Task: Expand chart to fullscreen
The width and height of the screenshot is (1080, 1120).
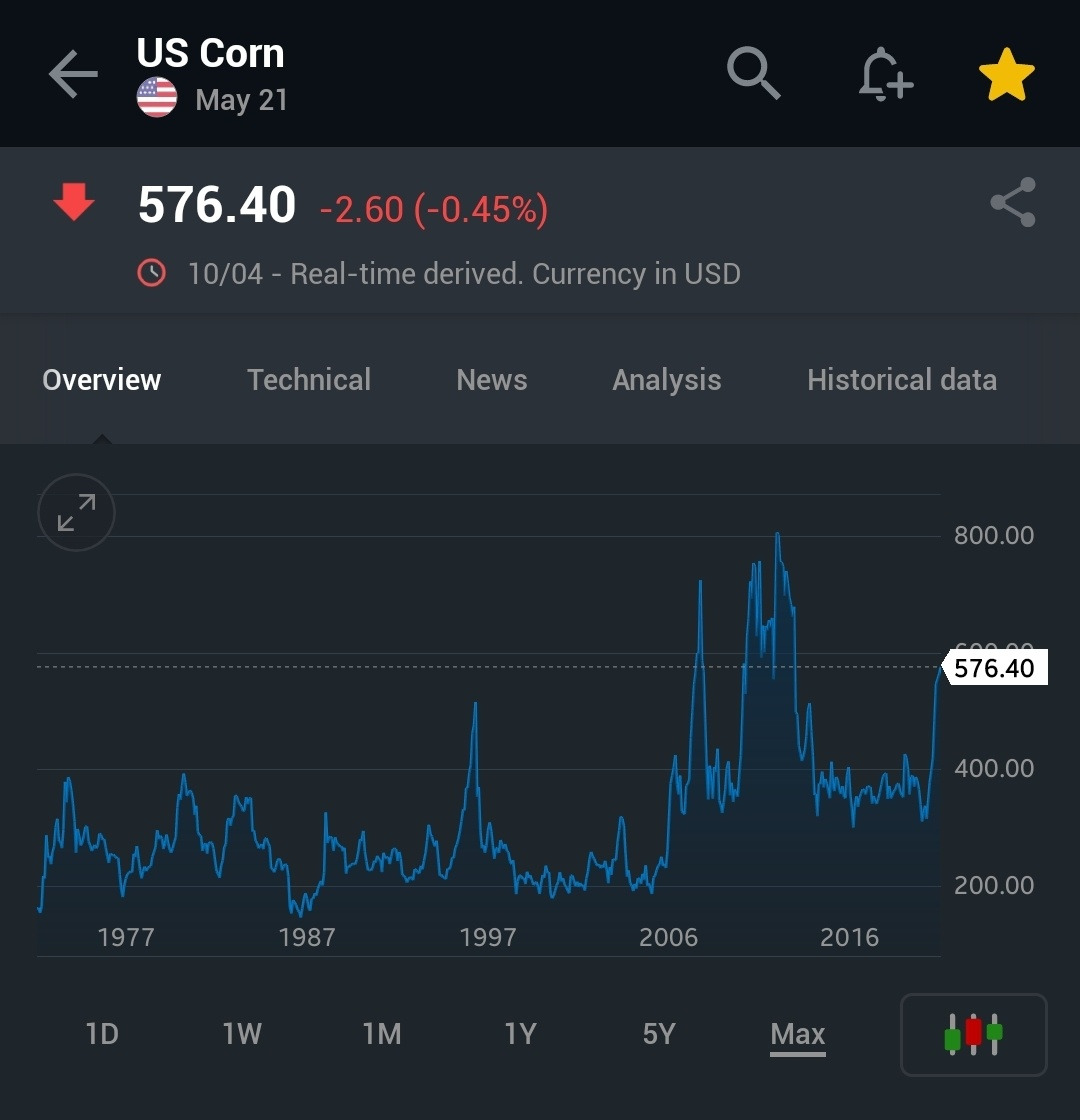Action: coord(76,512)
